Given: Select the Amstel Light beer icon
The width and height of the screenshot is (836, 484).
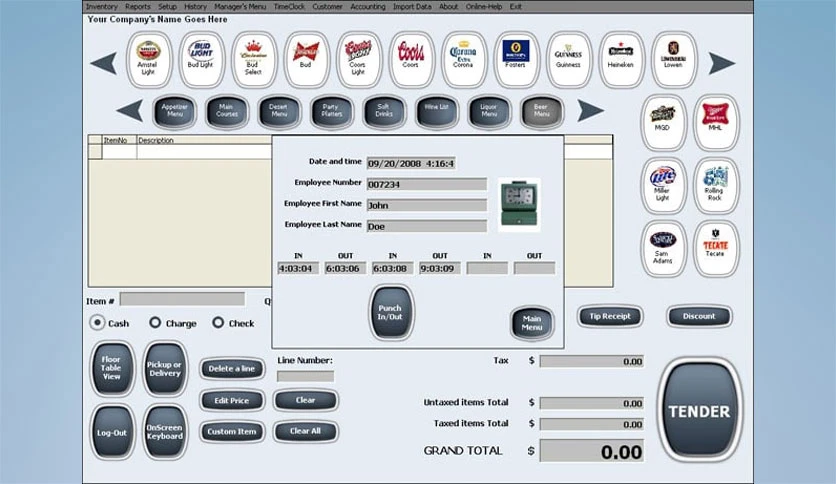Looking at the screenshot, I should (x=148, y=59).
